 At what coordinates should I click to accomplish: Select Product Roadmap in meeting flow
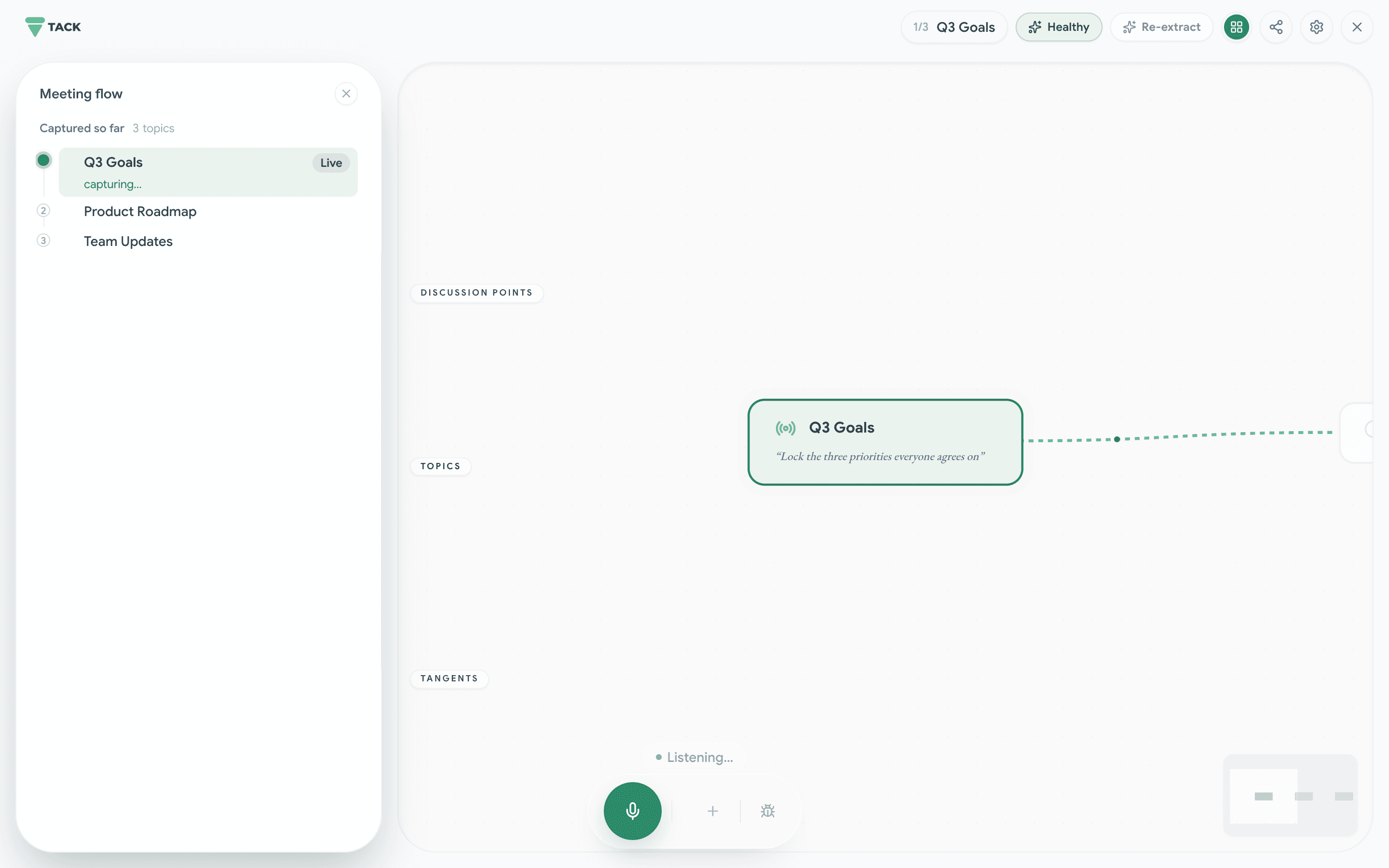point(140,211)
